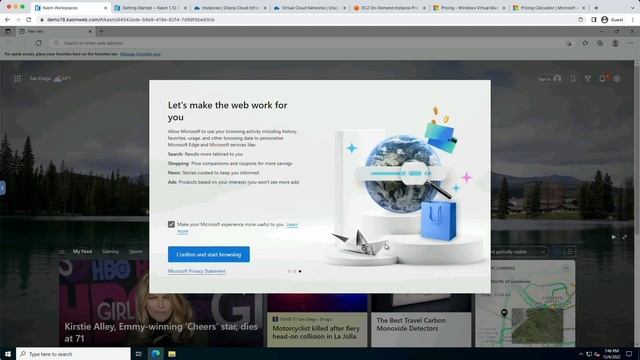Switch to the Kasm Workspaces Chrome tab

pos(69,8)
